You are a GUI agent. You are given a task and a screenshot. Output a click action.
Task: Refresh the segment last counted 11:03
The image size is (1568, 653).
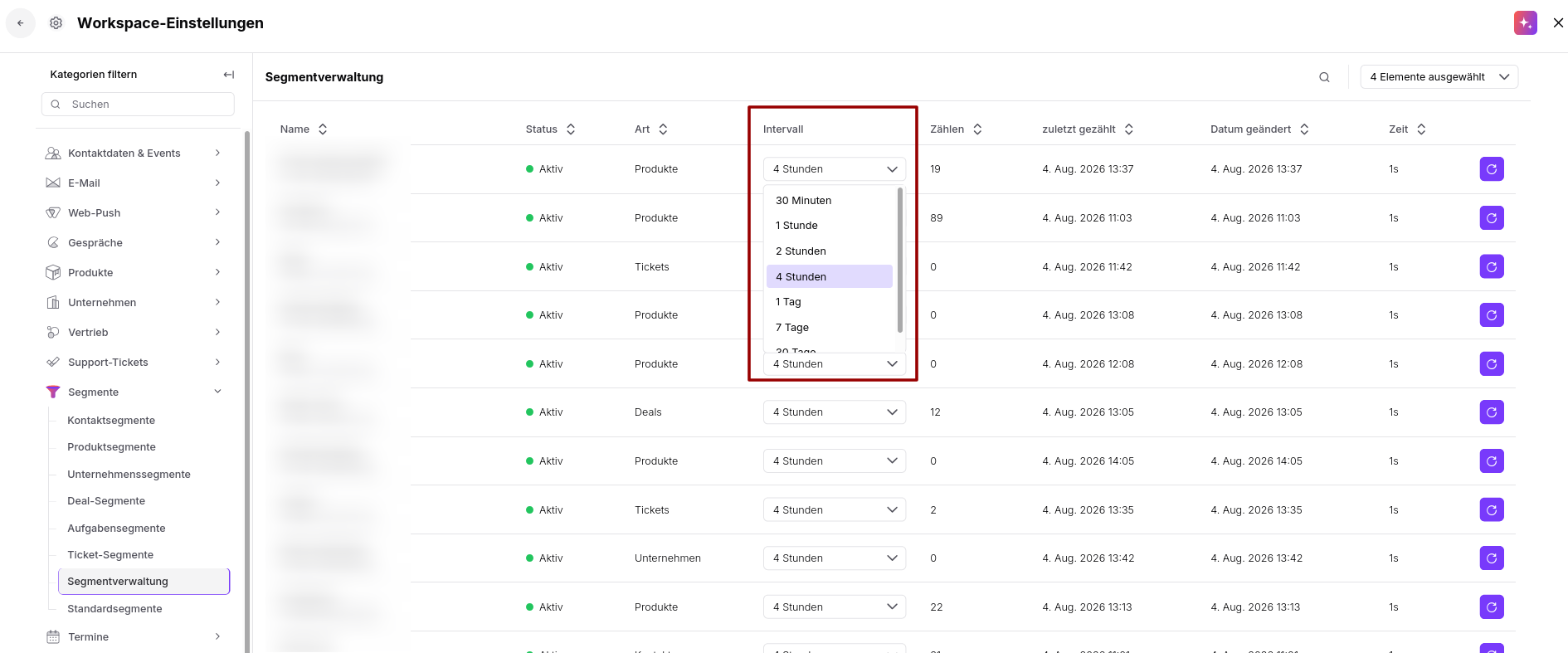(1492, 218)
